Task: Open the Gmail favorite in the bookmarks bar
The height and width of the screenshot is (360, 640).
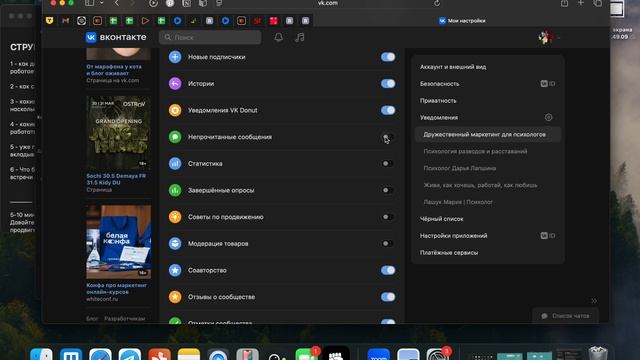Action: tap(65, 20)
